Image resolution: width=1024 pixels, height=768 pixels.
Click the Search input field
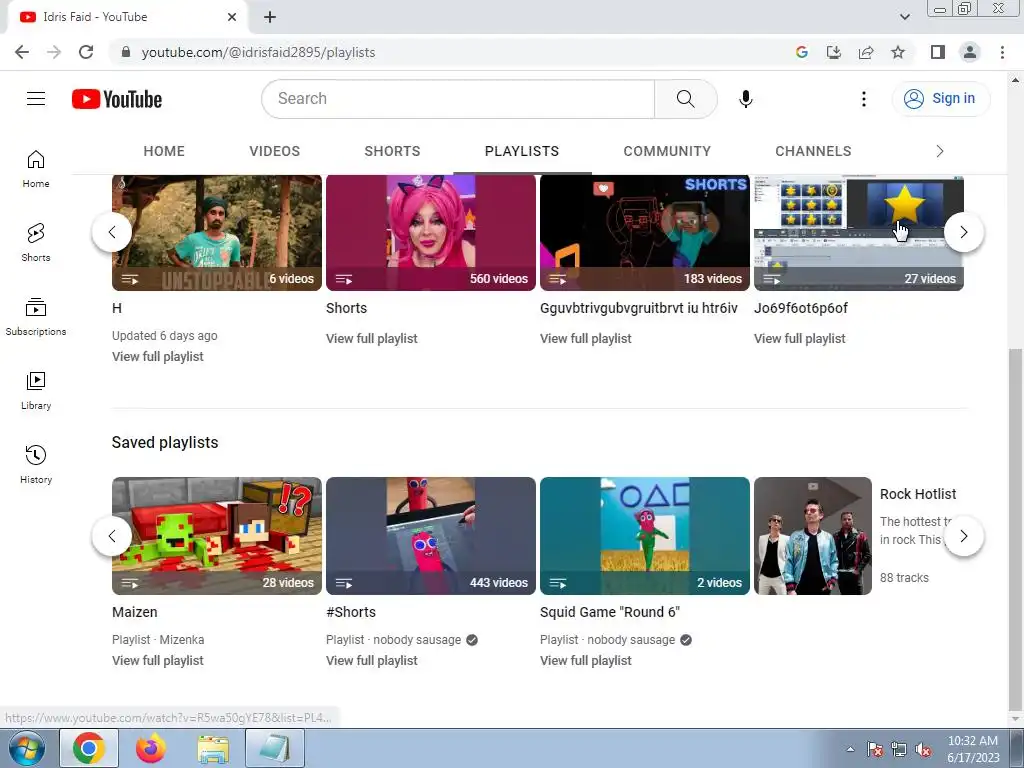point(458,99)
